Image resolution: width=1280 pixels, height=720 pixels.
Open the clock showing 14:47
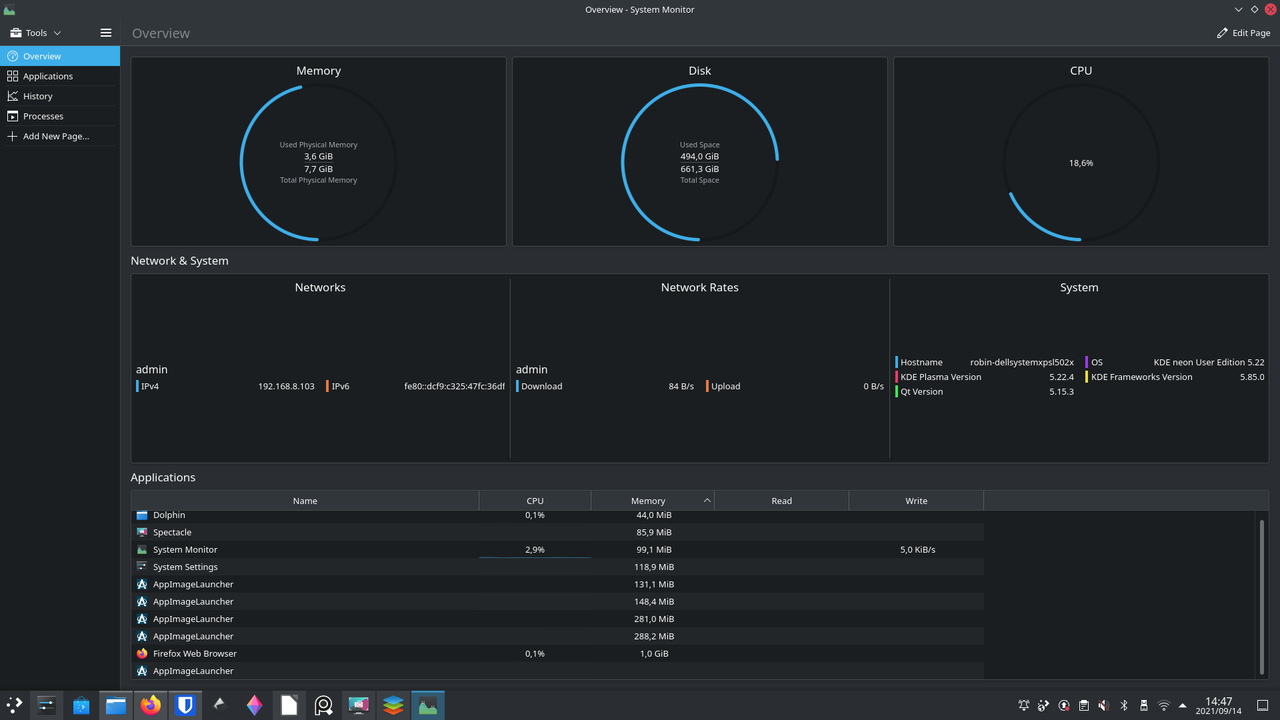tap(1218, 706)
